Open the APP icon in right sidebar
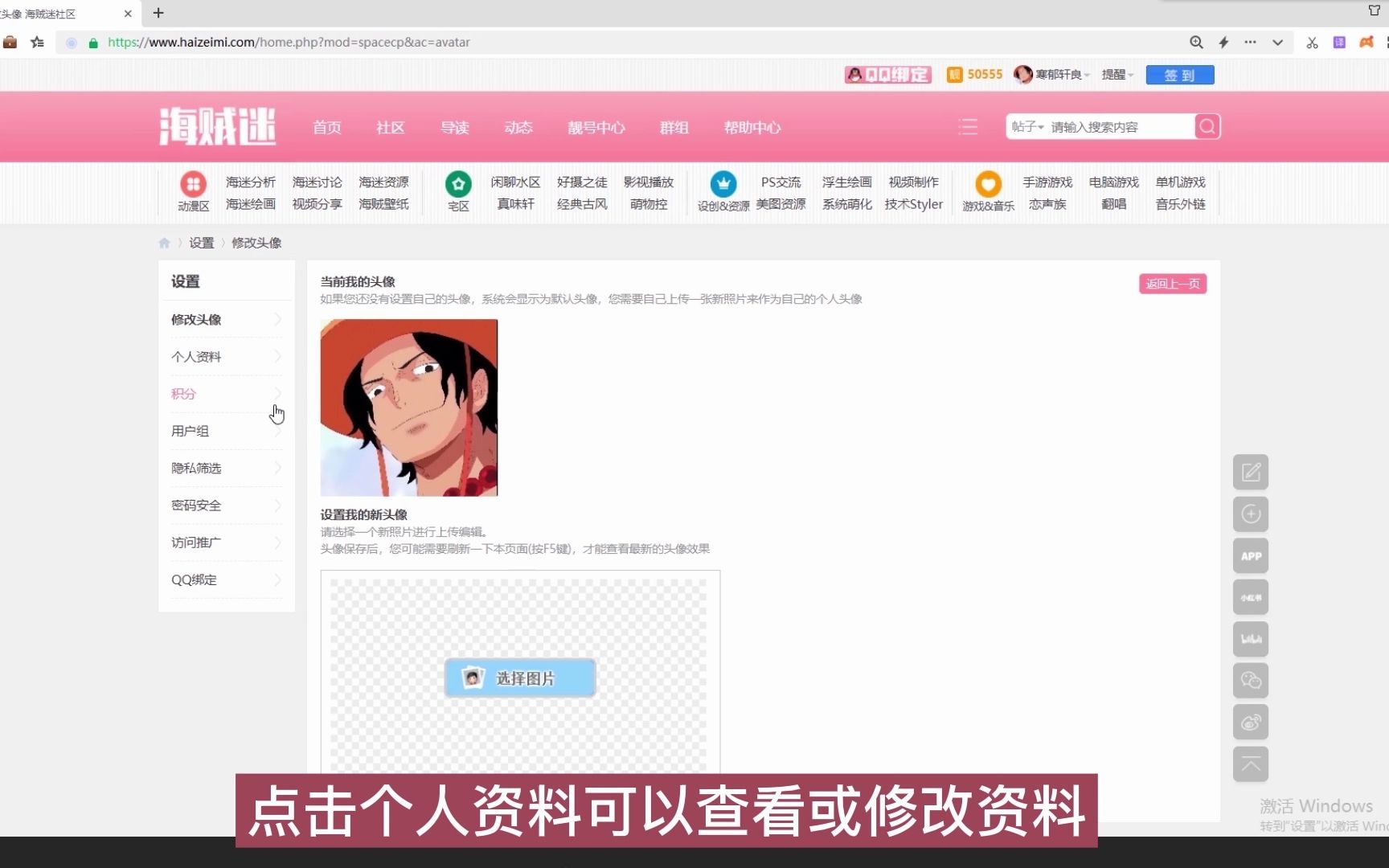Viewport: 1389px width, 868px height. point(1251,555)
